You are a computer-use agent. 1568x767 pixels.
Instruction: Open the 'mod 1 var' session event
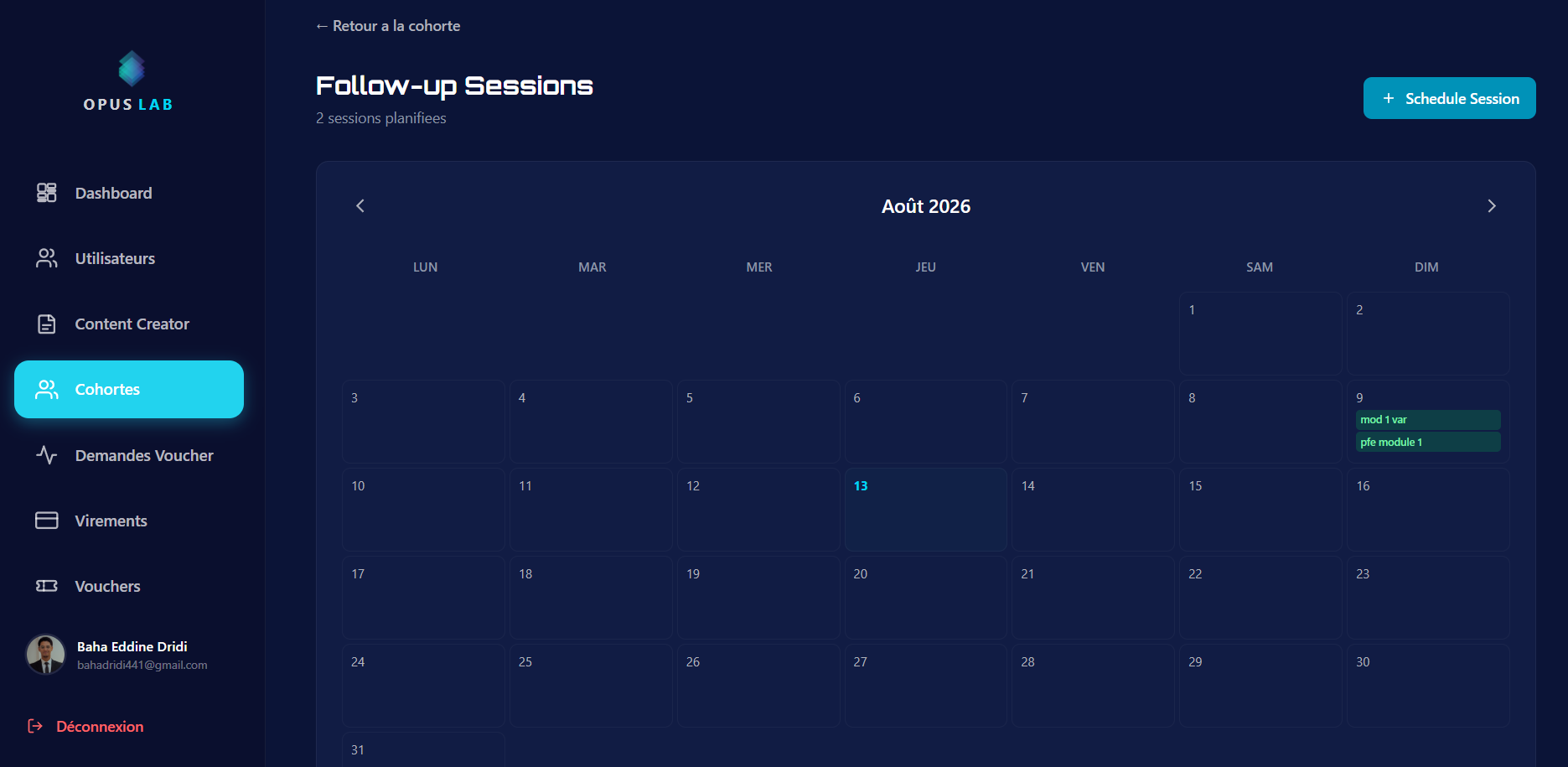1428,420
